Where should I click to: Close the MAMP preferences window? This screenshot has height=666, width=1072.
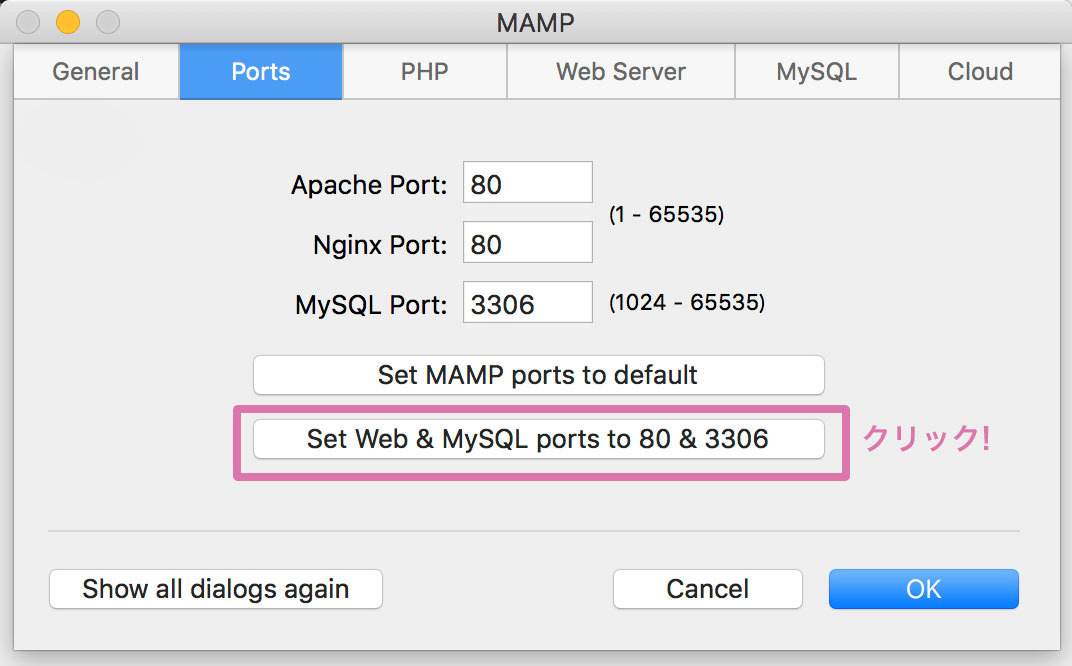click(29, 21)
